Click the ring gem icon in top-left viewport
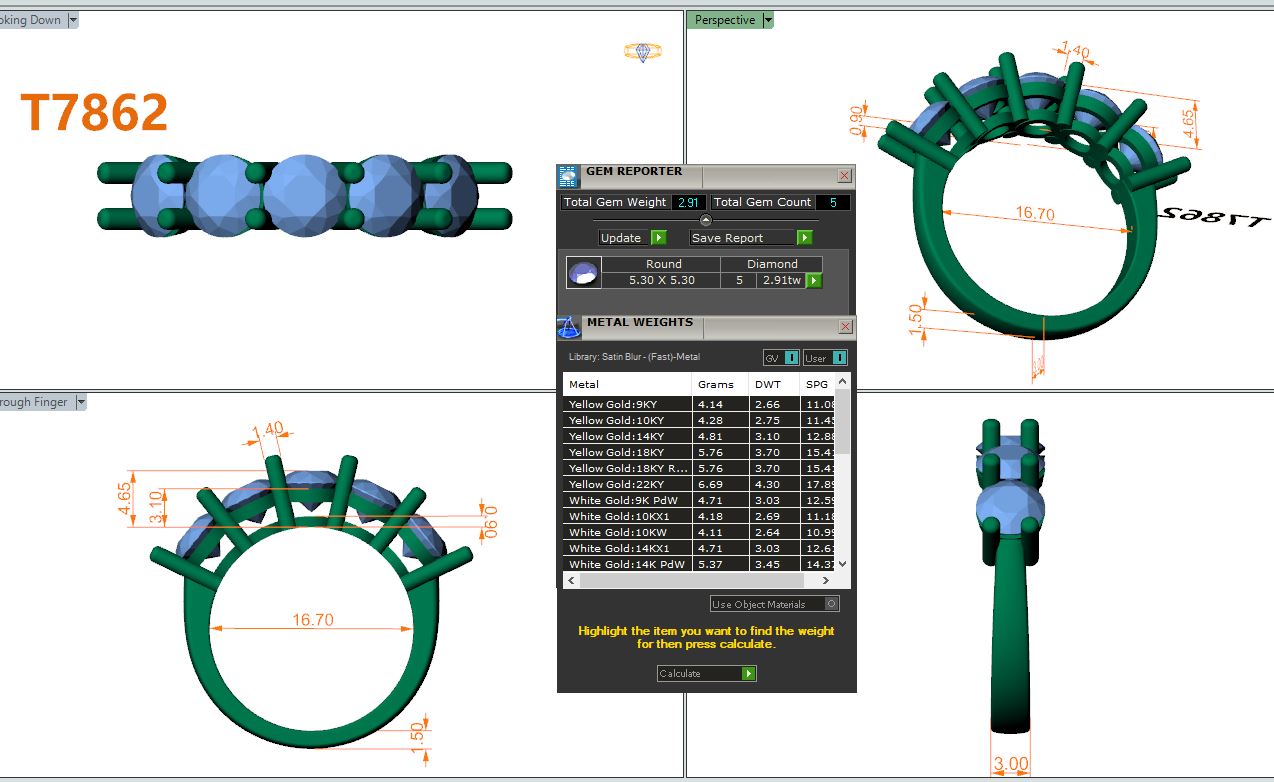Viewport: 1274px width, 782px height. [x=638, y=52]
